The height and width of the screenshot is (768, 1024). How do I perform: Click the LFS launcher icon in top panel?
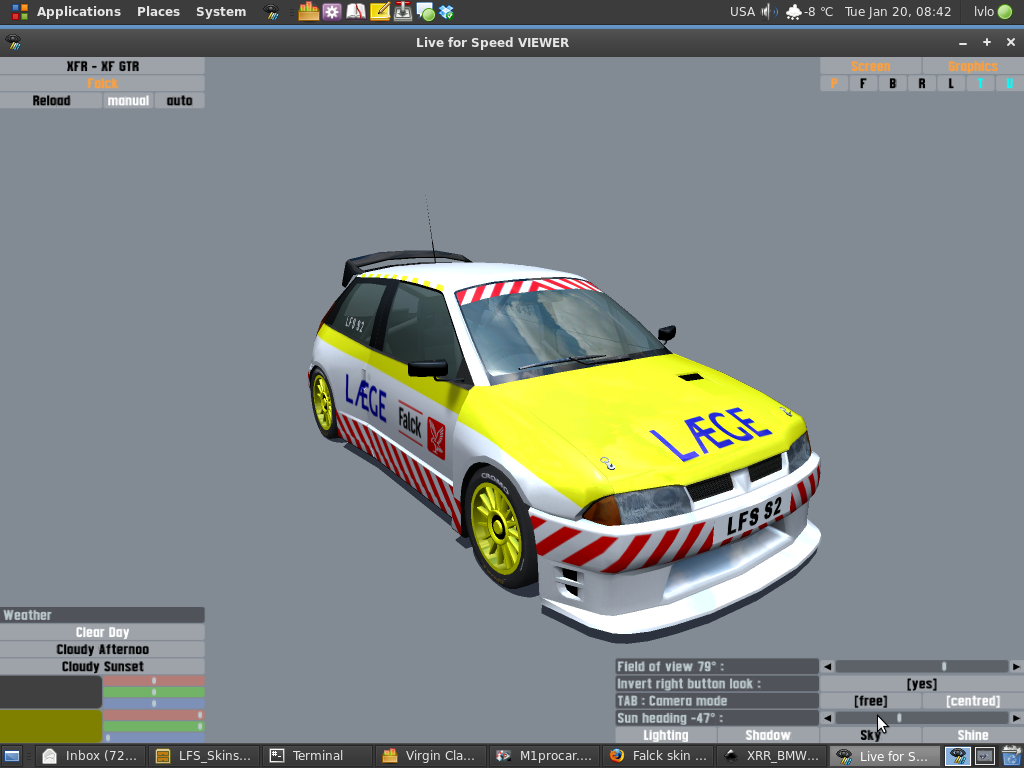pyautogui.click(x=271, y=12)
